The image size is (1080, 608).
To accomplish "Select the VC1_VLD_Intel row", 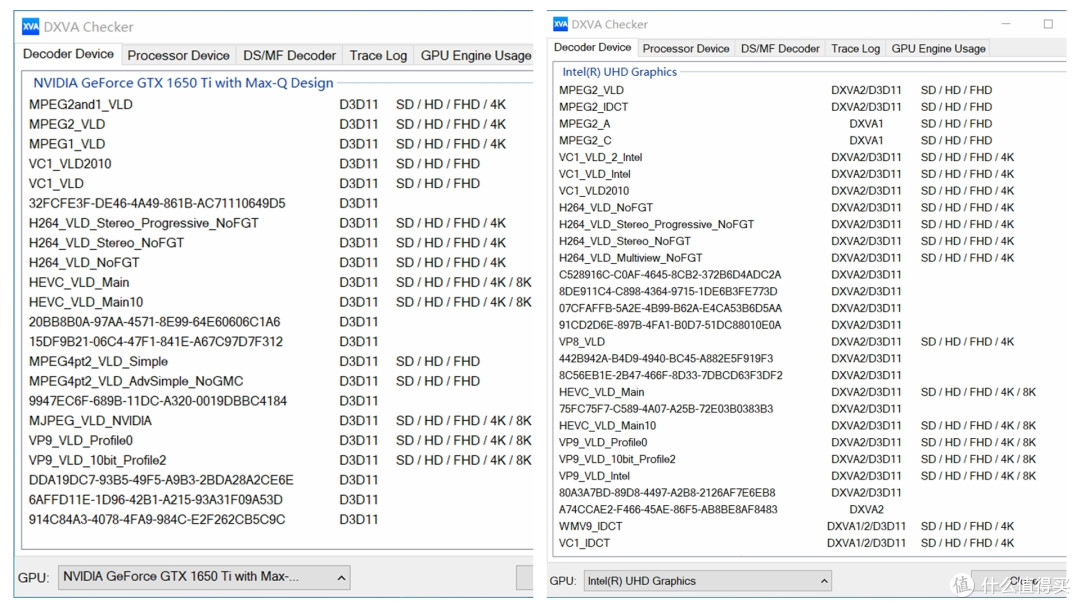I will pyautogui.click(x=787, y=174).
